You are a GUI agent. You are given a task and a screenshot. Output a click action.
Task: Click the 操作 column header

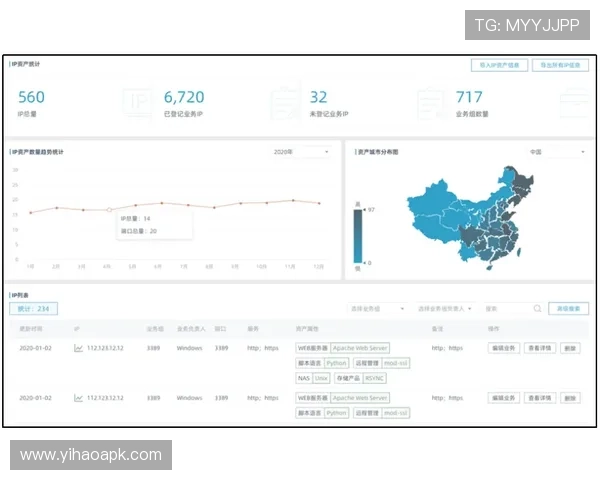tap(493, 329)
